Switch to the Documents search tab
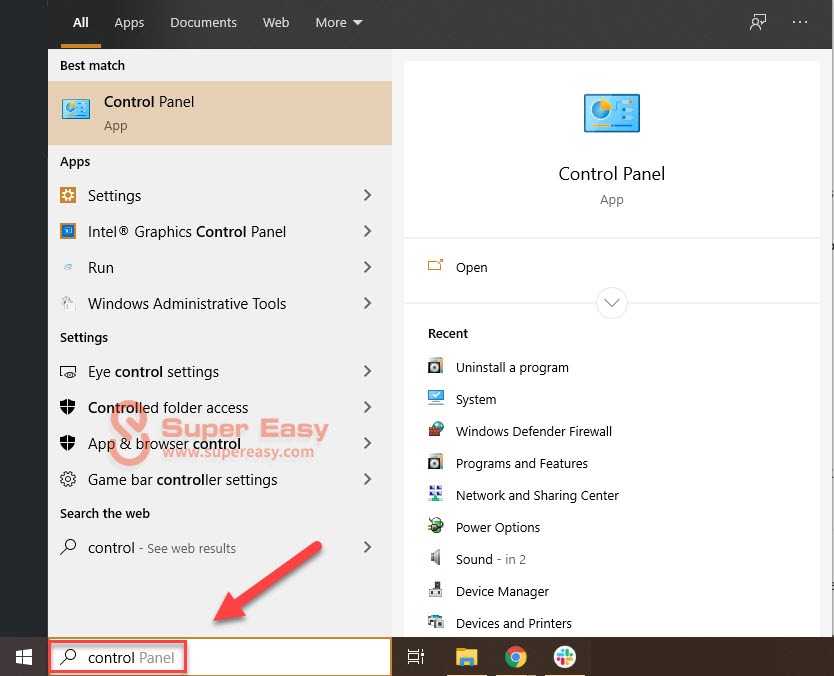The image size is (834, 676). (203, 22)
